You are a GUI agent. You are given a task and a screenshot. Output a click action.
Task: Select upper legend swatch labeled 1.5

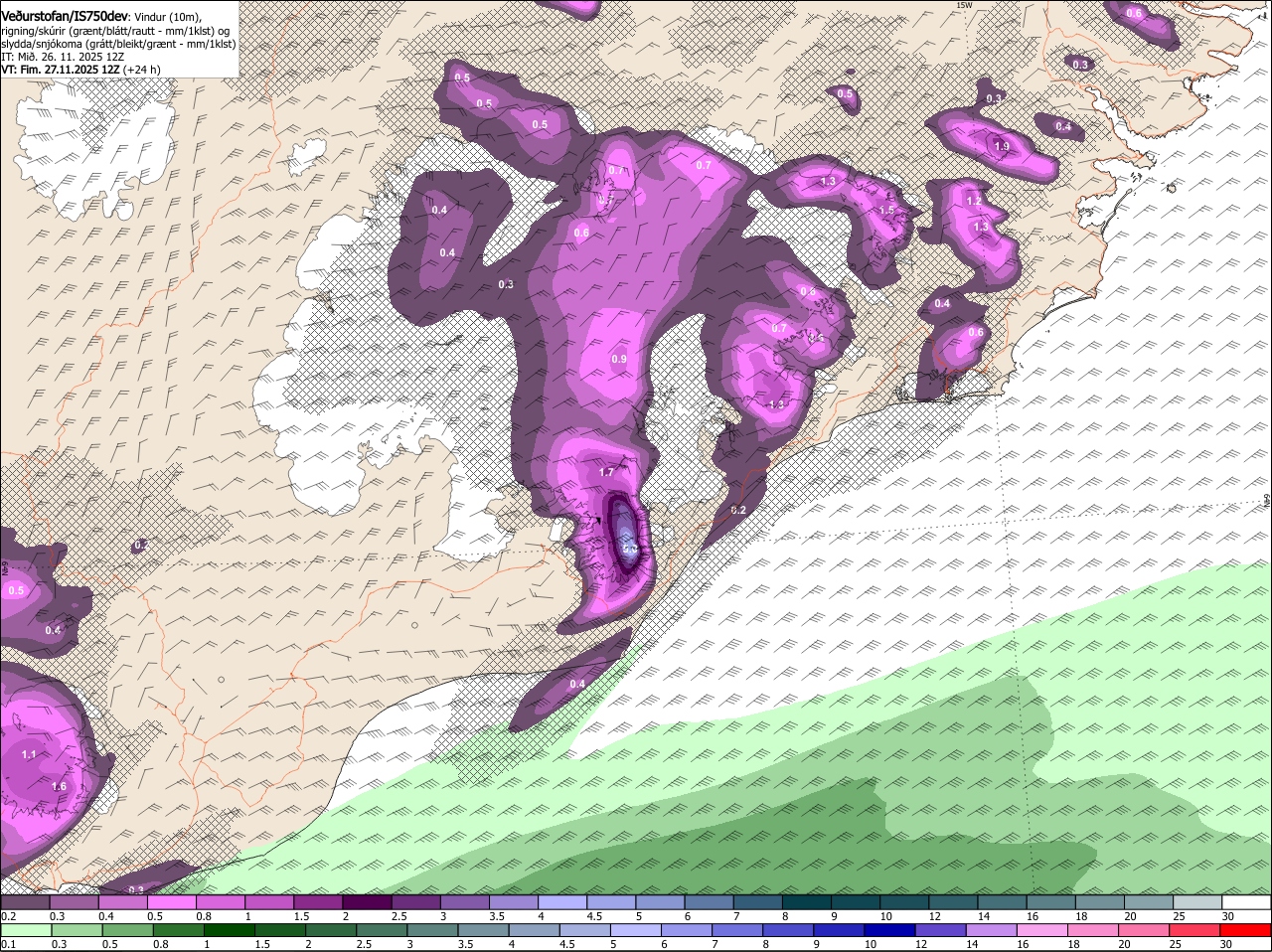(318, 902)
